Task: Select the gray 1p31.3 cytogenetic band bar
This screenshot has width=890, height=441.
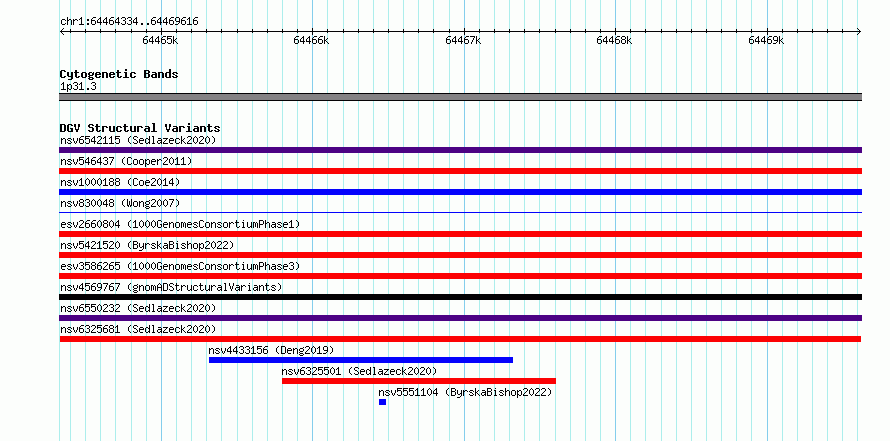Action: [x=460, y=97]
